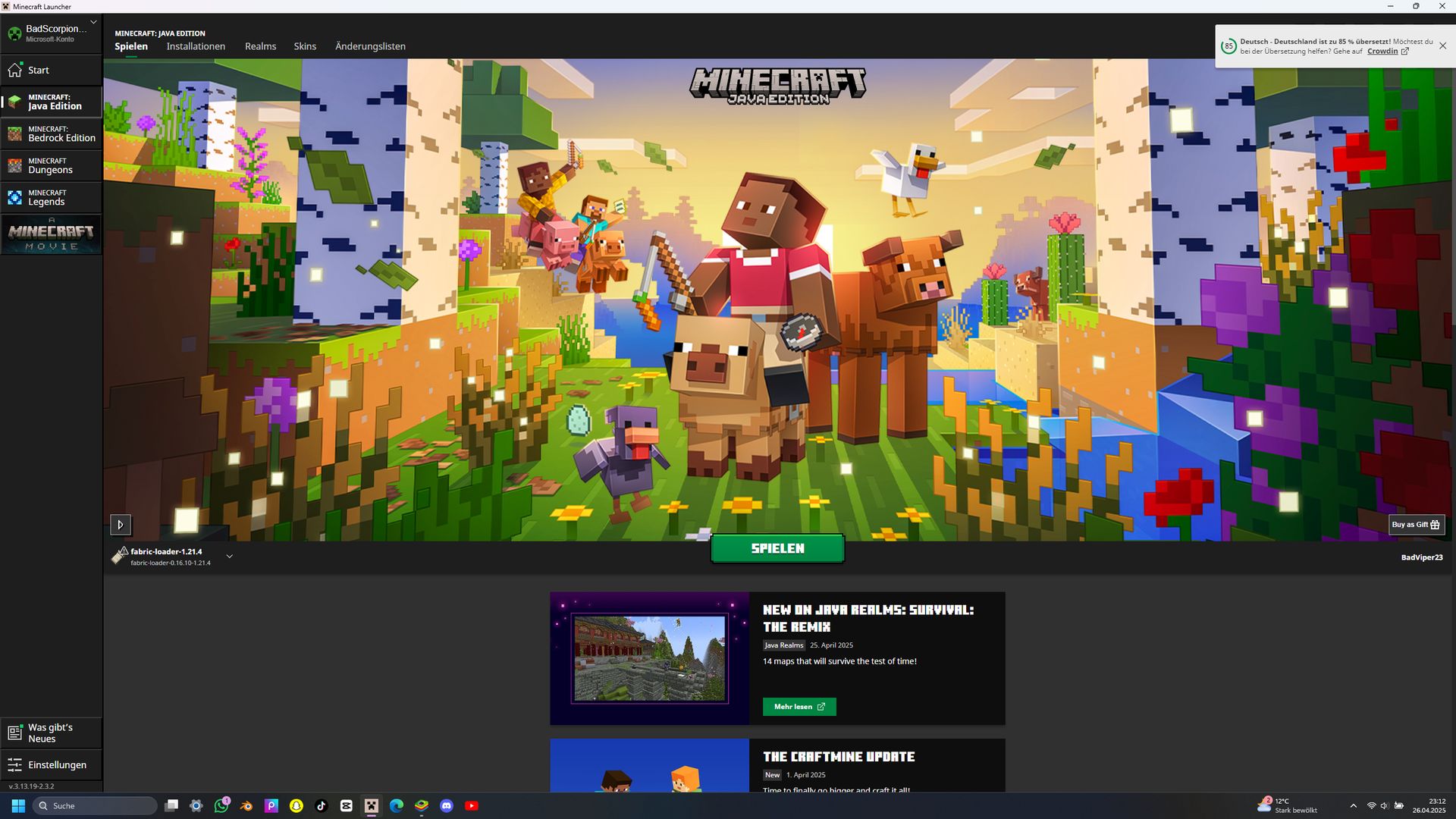Expand the fabric-loader installation dropdown
The image size is (1456, 819).
229,557
